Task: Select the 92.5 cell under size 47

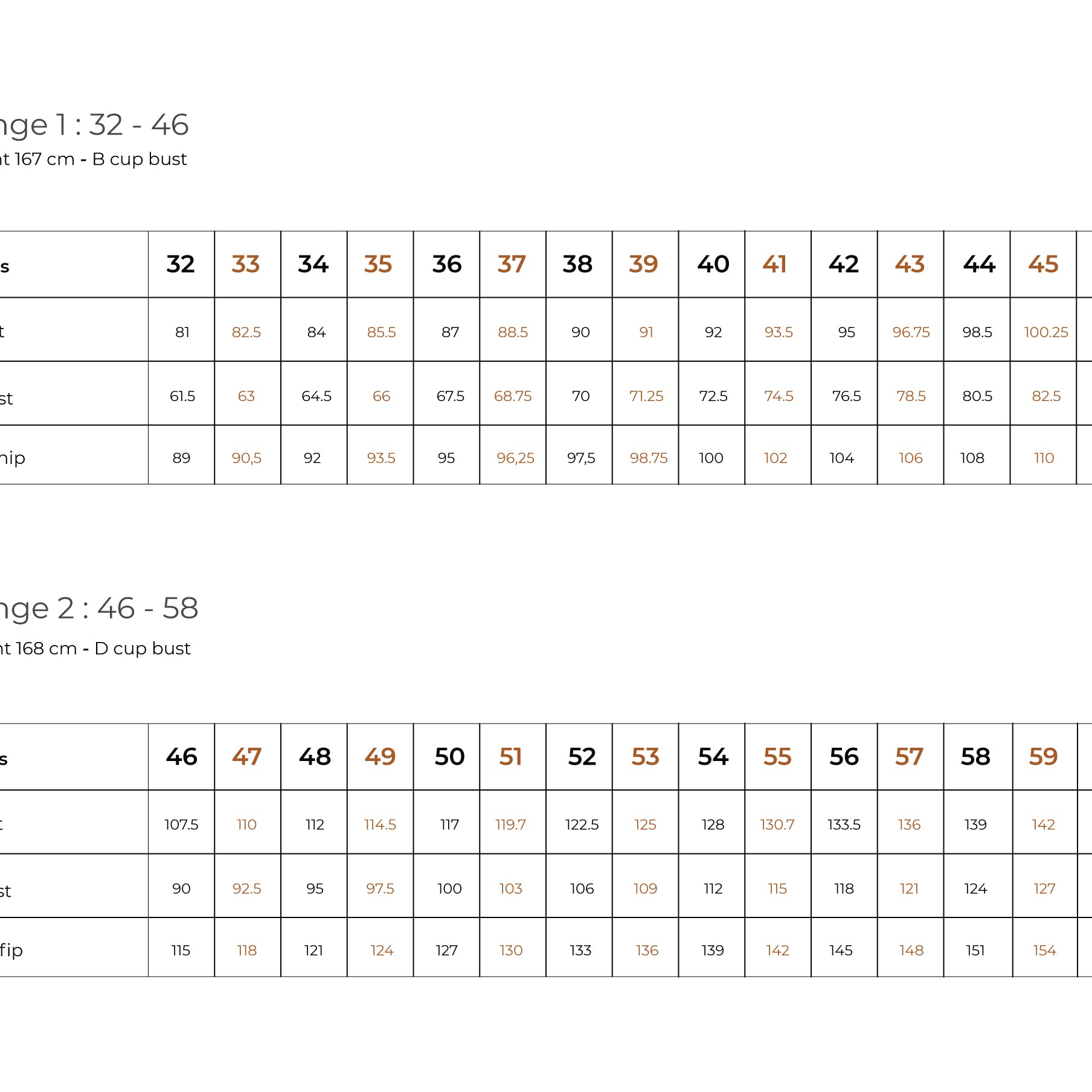Action: pyautogui.click(x=246, y=888)
